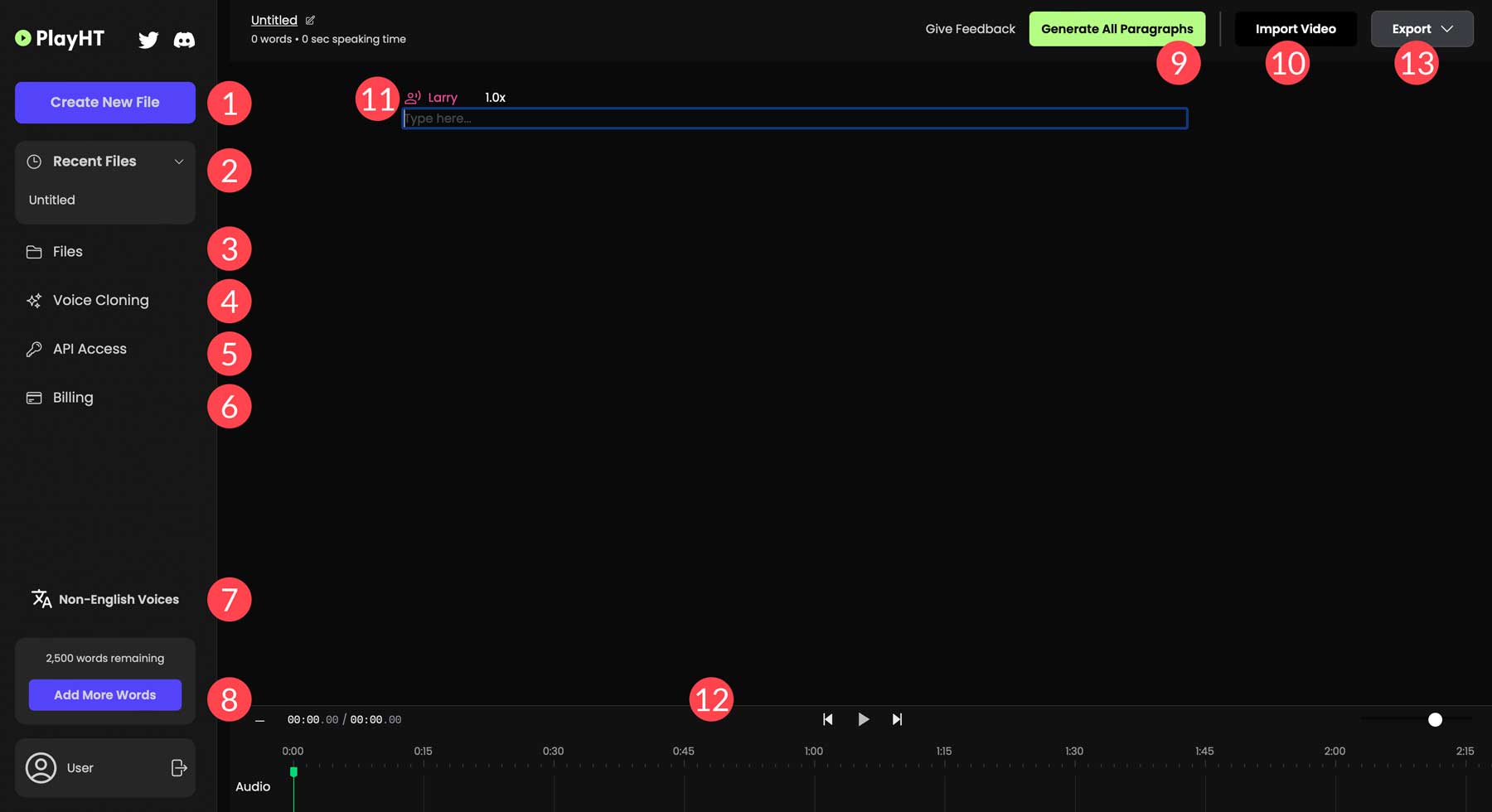Go to the Billing section
The height and width of the screenshot is (812, 1492).
(73, 397)
